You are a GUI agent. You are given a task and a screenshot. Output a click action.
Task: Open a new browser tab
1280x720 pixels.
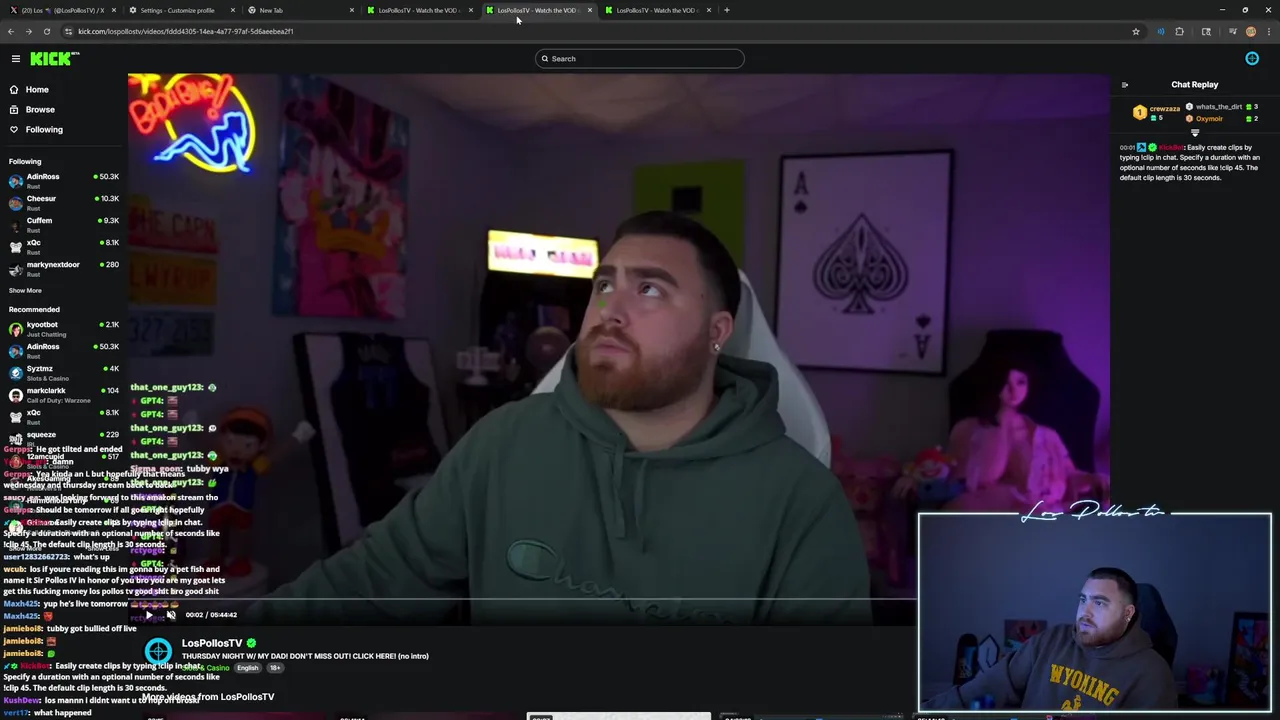coord(727,10)
